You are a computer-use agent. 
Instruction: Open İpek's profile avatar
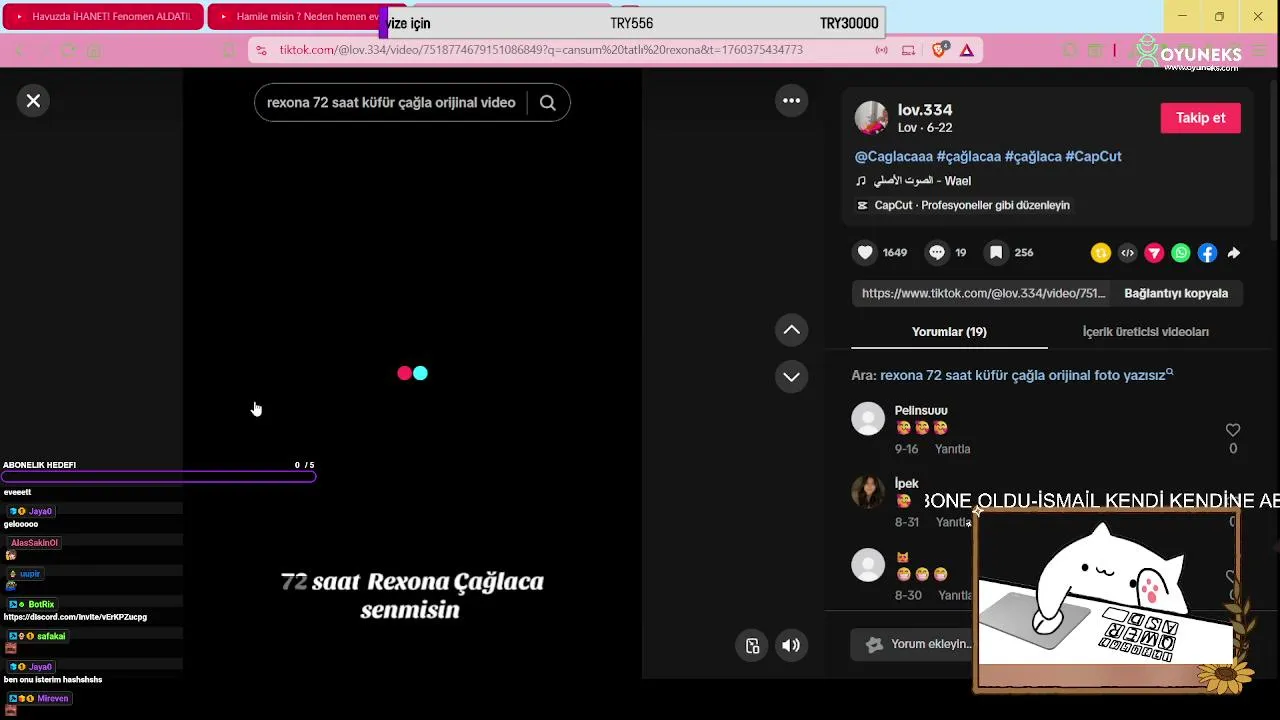coord(868,492)
